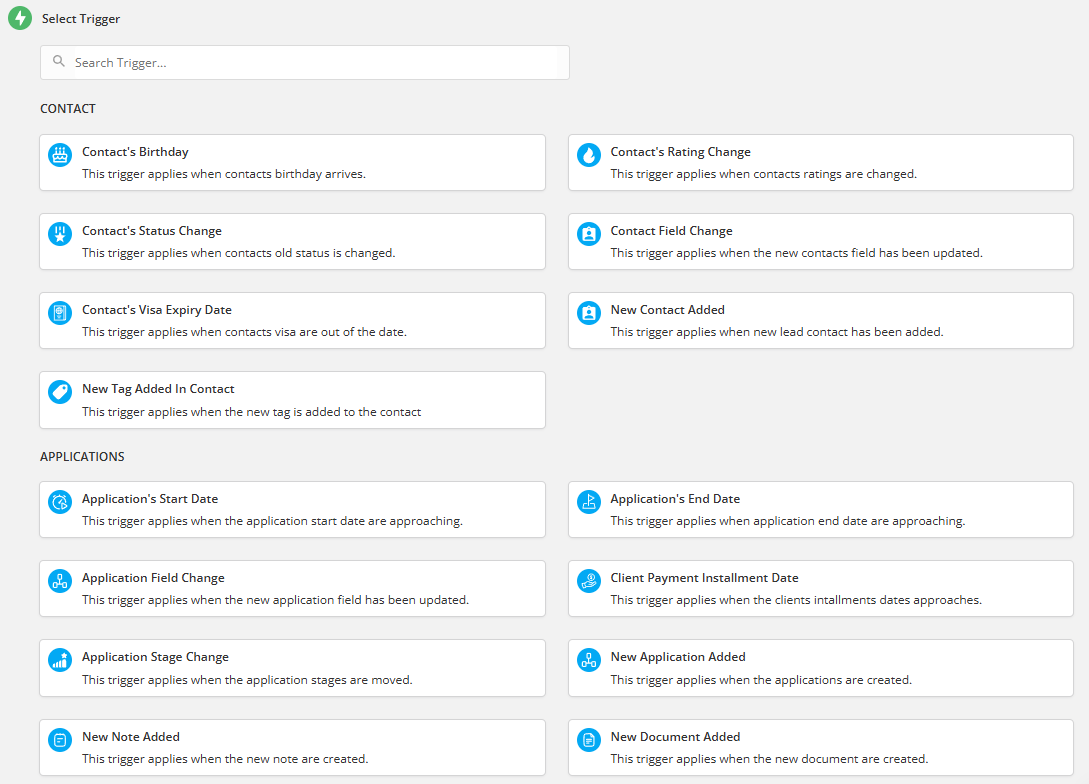Image resolution: width=1089 pixels, height=784 pixels.
Task: Select the New Contact Added trigger title
Action: click(667, 310)
